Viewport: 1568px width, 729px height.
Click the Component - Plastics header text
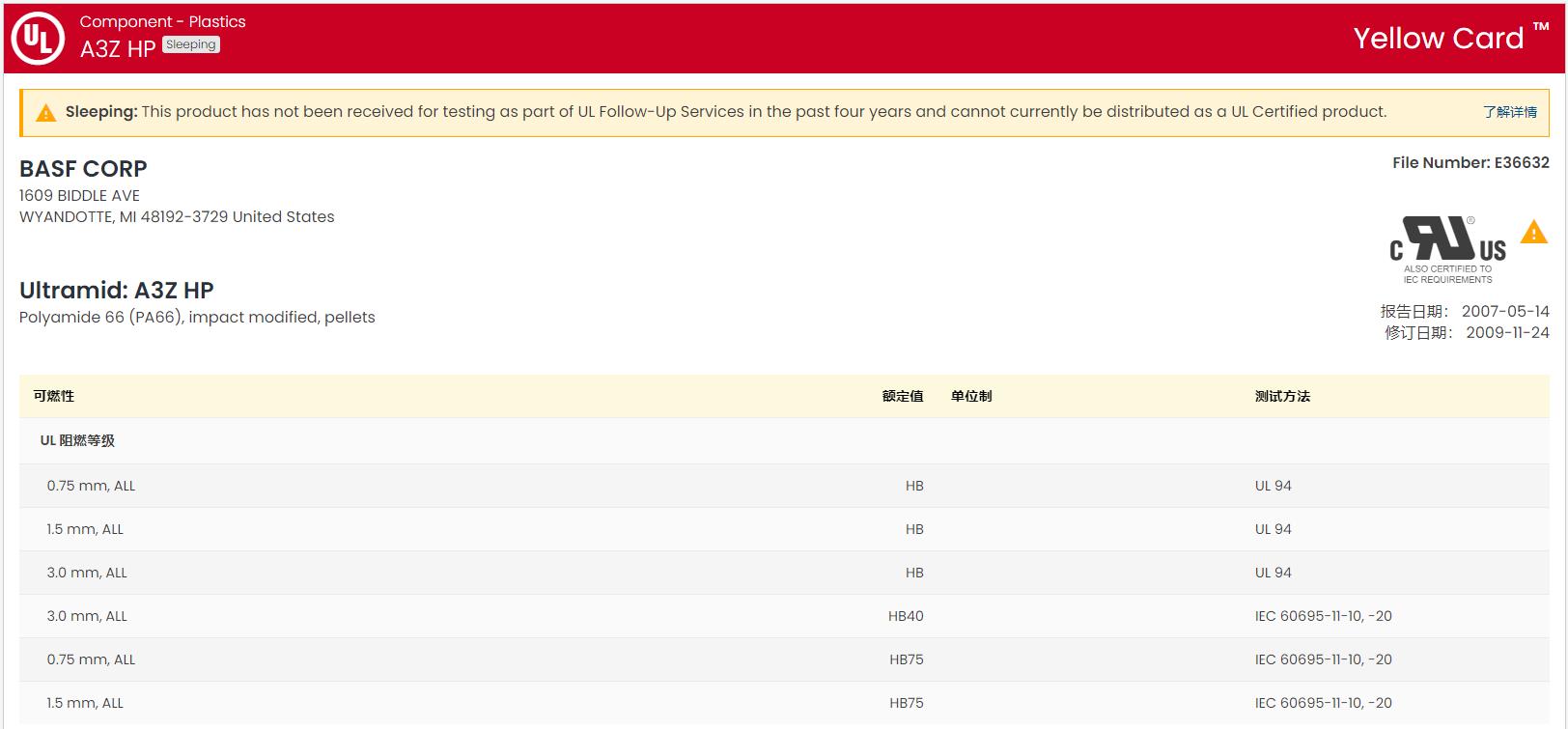(162, 21)
